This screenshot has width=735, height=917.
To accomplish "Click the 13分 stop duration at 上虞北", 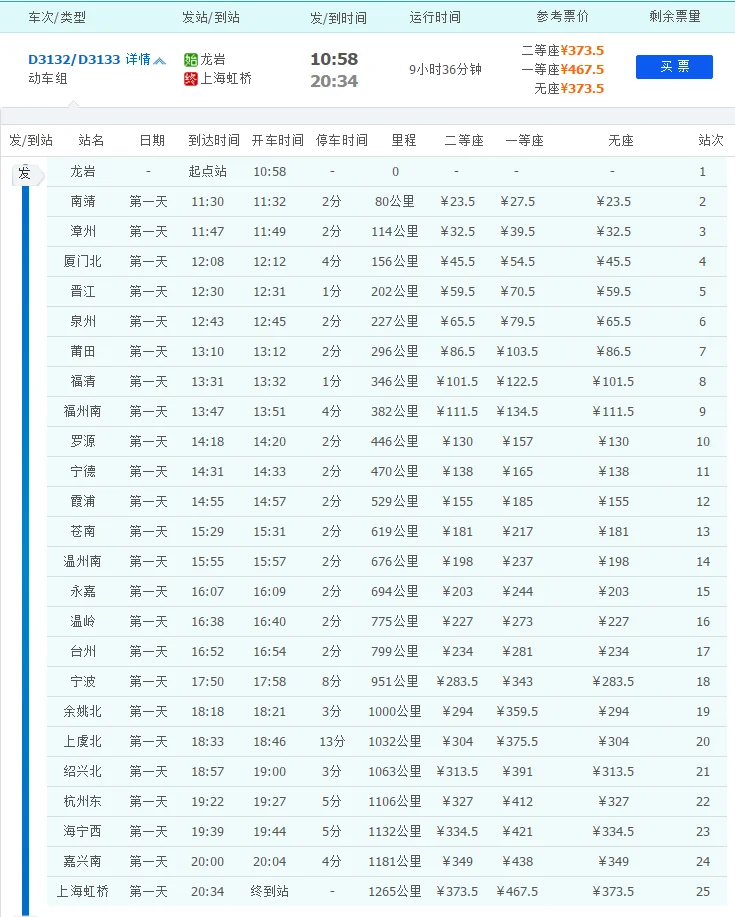I will [x=332, y=742].
